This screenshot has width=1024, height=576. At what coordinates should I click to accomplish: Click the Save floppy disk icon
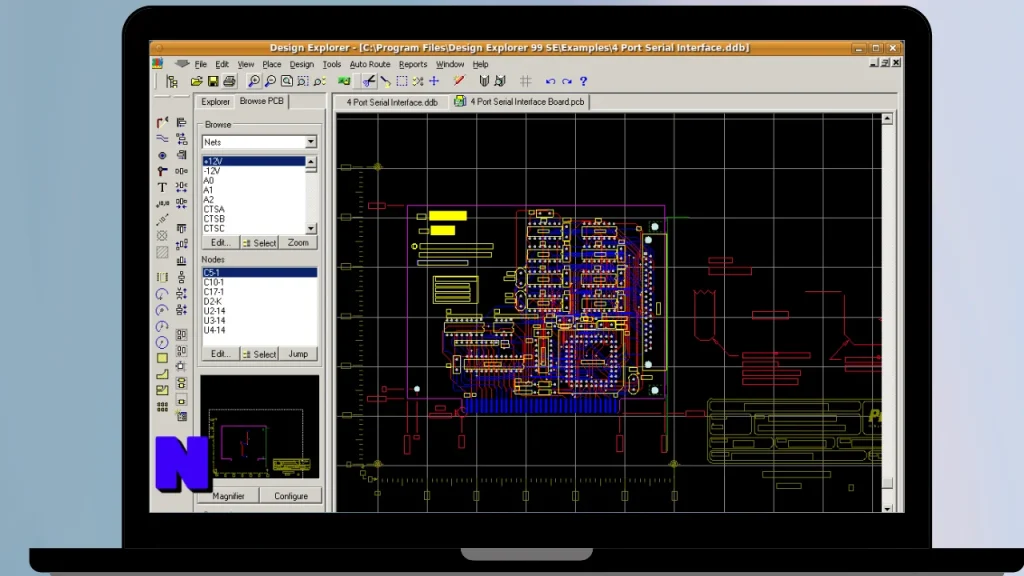213,82
